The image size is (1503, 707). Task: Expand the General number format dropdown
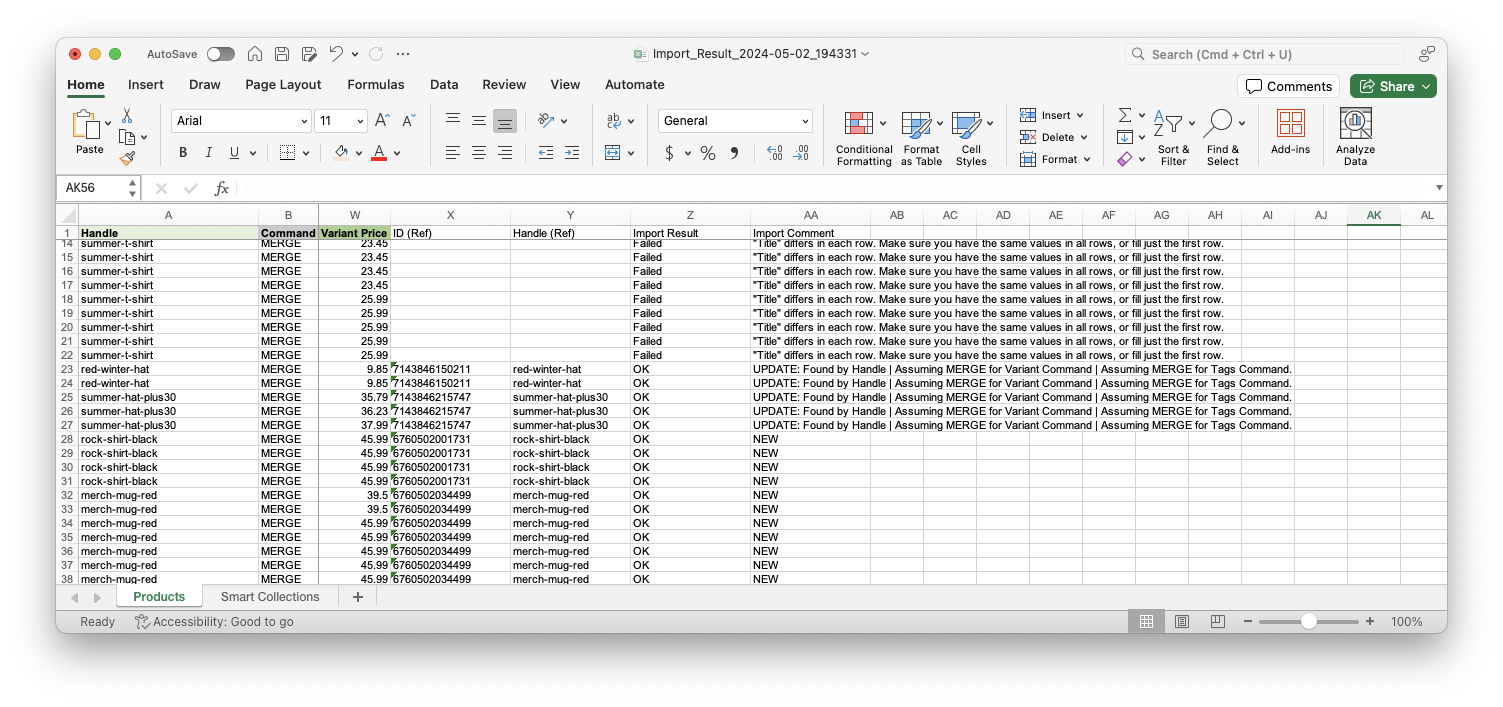[805, 121]
